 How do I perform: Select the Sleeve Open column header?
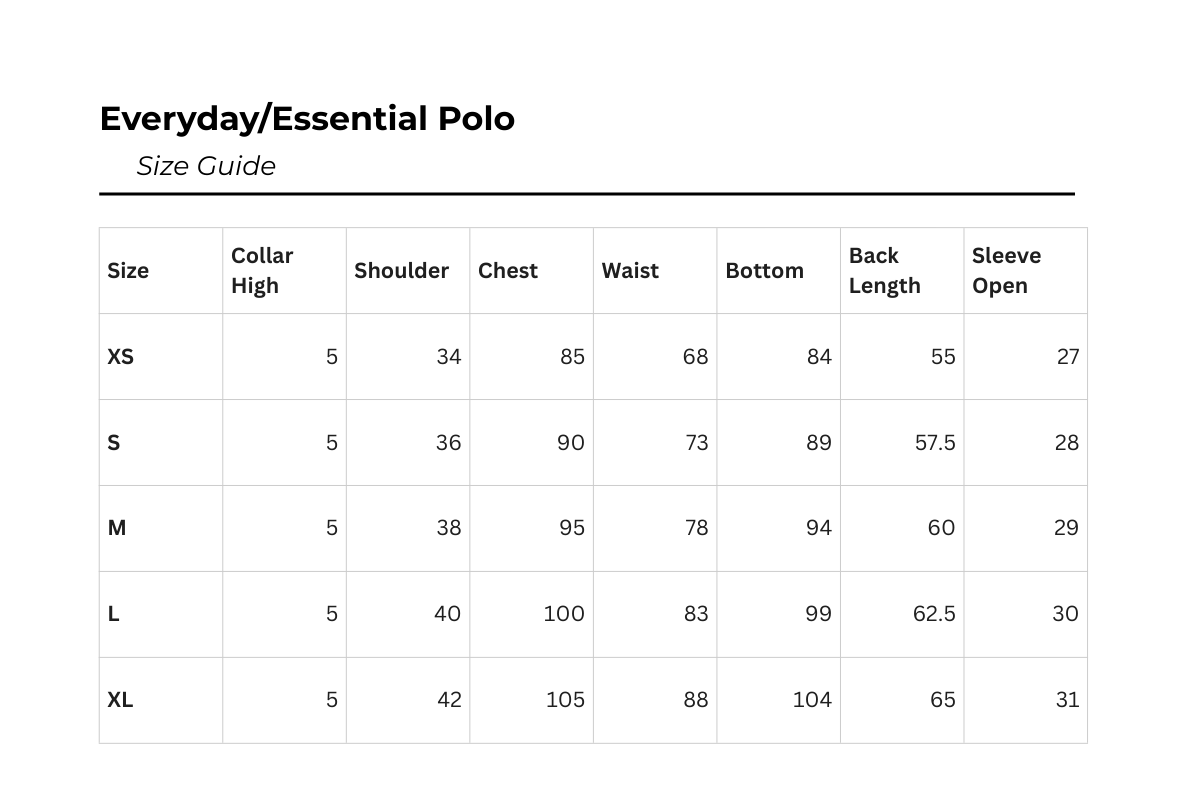1006,270
